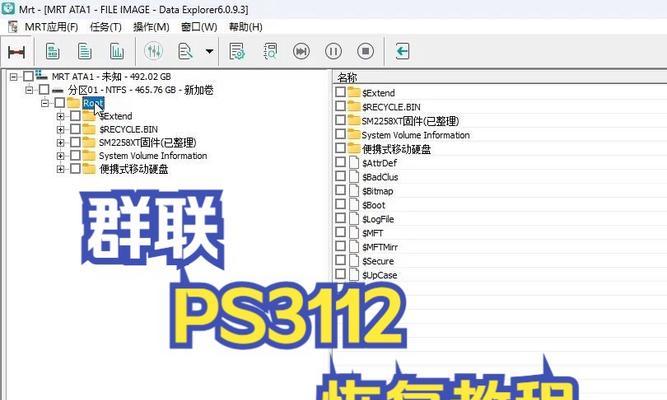Open the 操作(M) menu
Screen dimensions: 667x400
point(151,27)
